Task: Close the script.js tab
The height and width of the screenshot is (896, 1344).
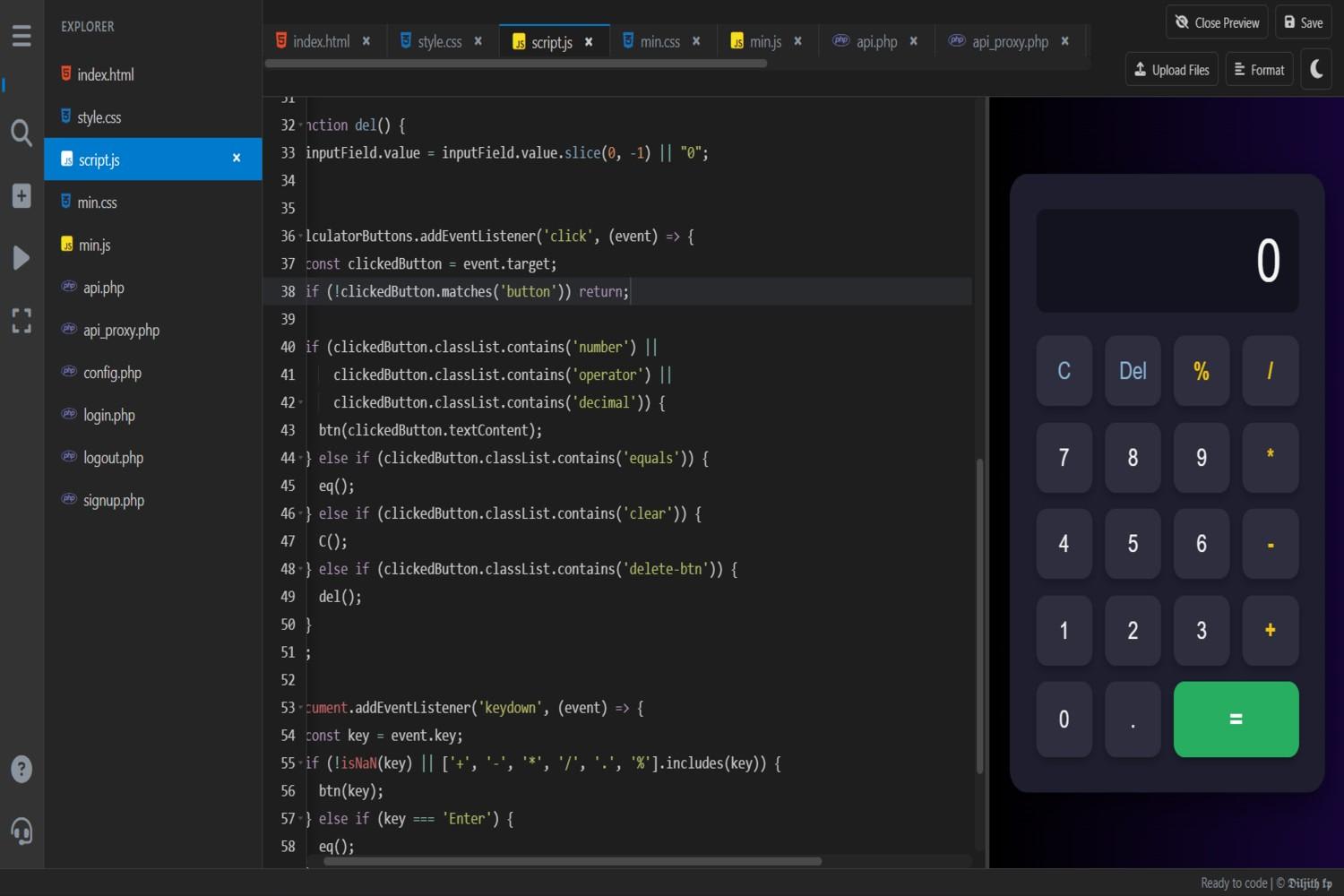Action: pyautogui.click(x=589, y=42)
